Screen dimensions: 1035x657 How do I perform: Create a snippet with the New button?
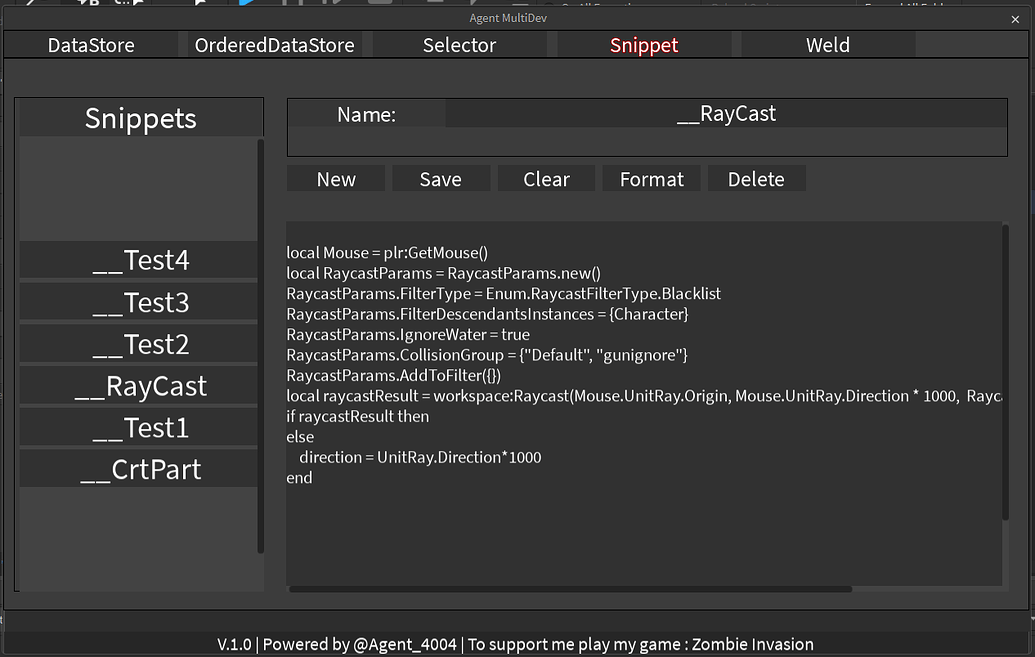(335, 178)
